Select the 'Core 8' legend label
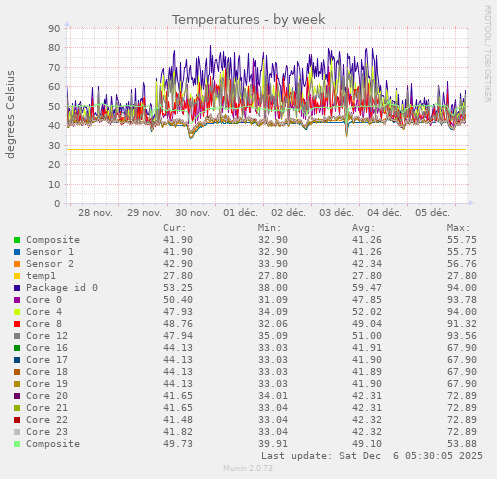This screenshot has height=479, width=497. (x=44, y=324)
